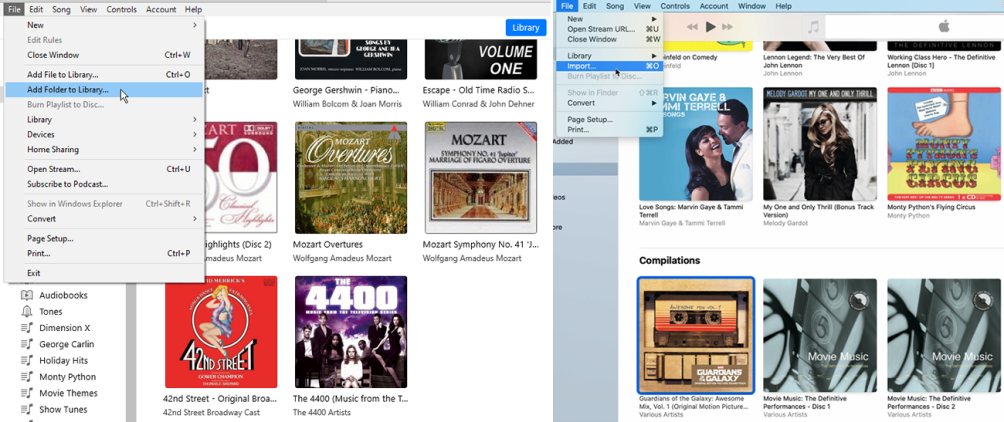
Task: Click the fast-forward button in Mac iTunes
Action: click(727, 27)
